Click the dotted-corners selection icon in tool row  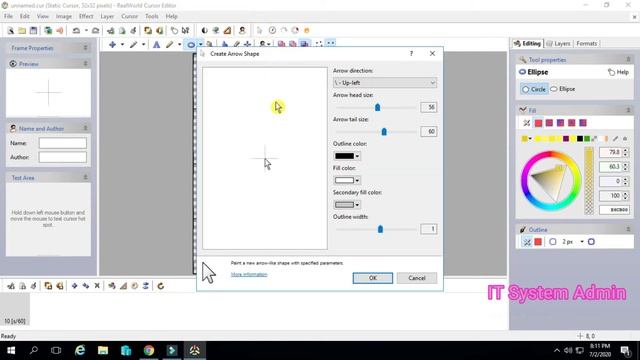(x=319, y=44)
